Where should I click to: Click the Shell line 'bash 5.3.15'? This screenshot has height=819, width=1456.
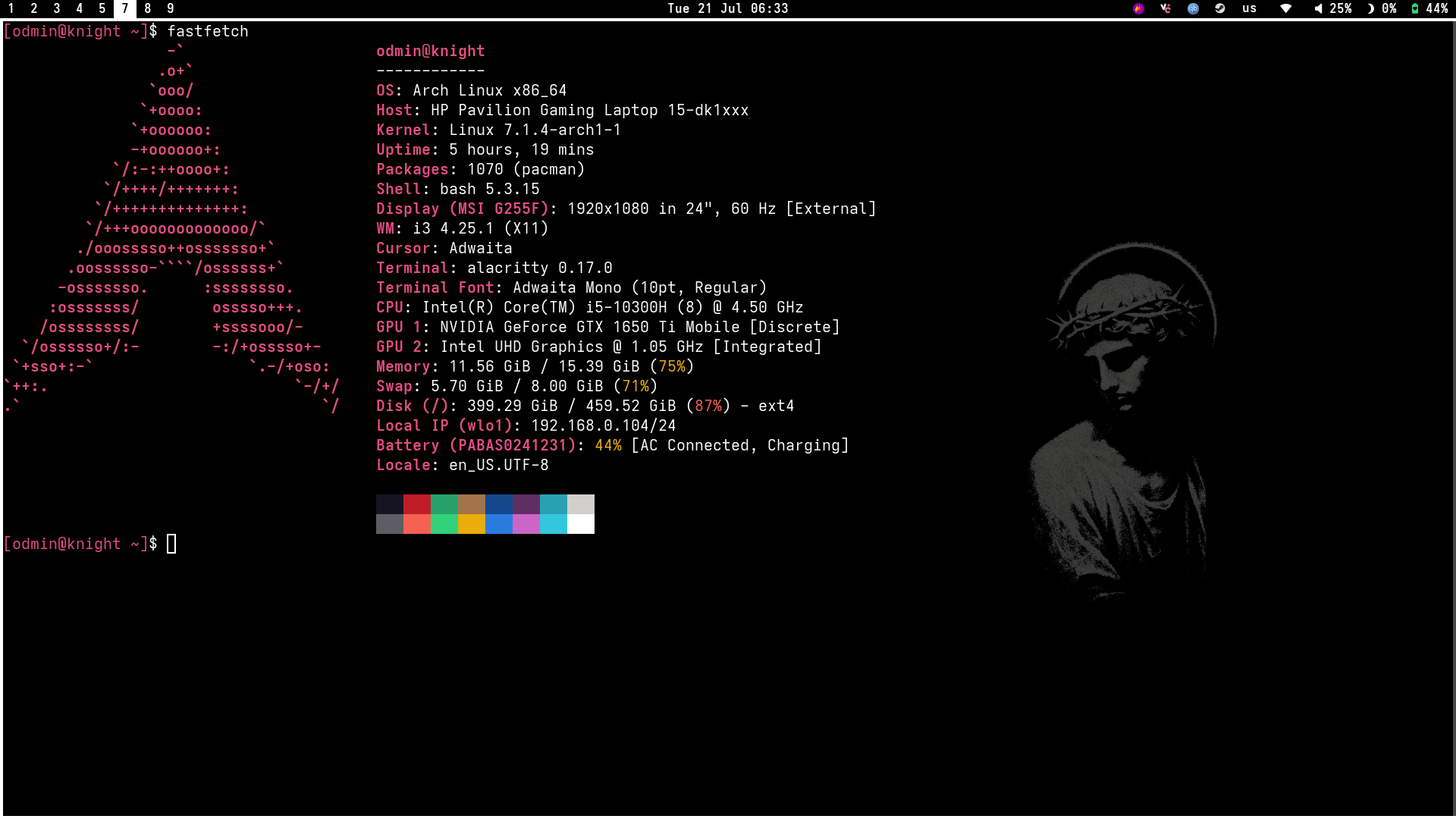[458, 189]
